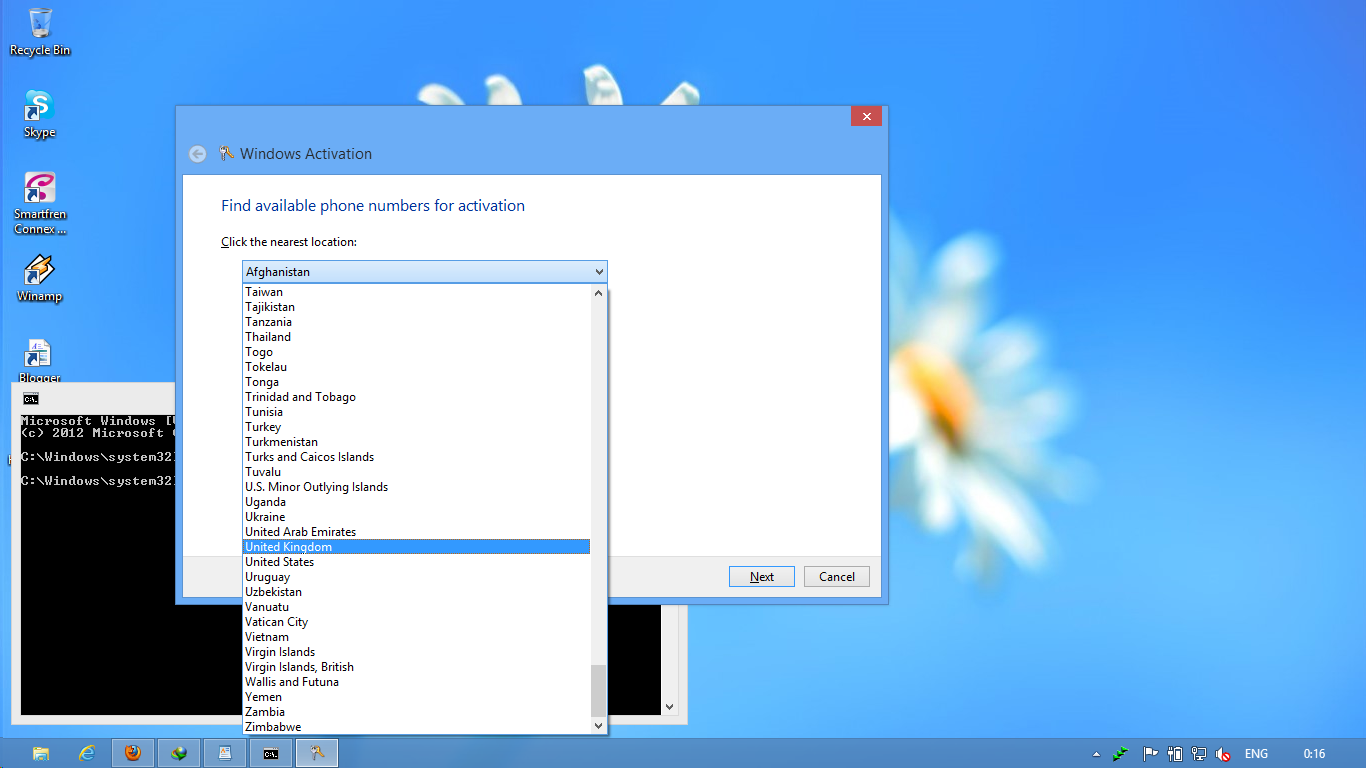1366x768 pixels.
Task: Select Turkmenistan from the list
Action: (x=417, y=442)
